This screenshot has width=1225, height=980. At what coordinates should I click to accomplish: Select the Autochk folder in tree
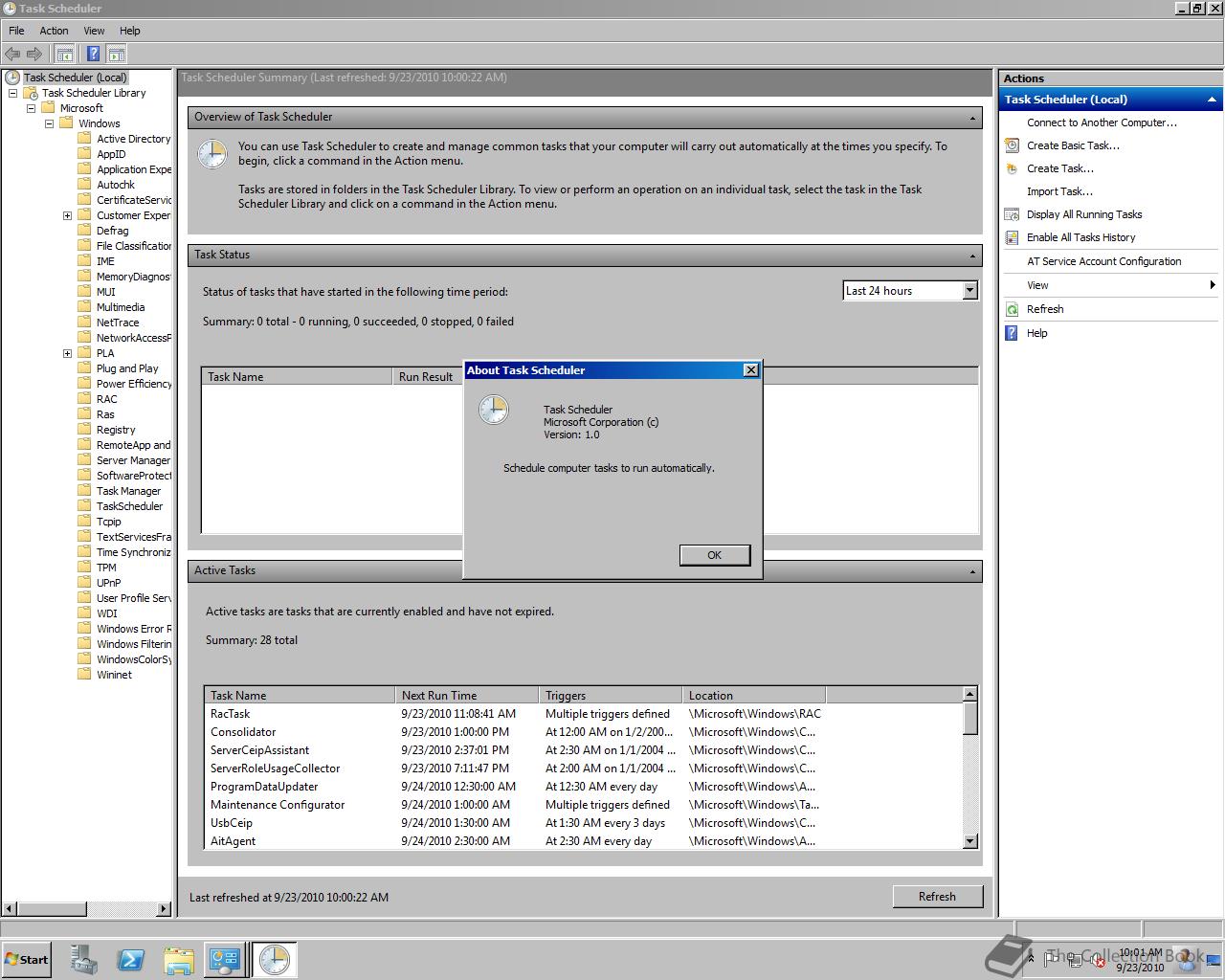(x=115, y=185)
